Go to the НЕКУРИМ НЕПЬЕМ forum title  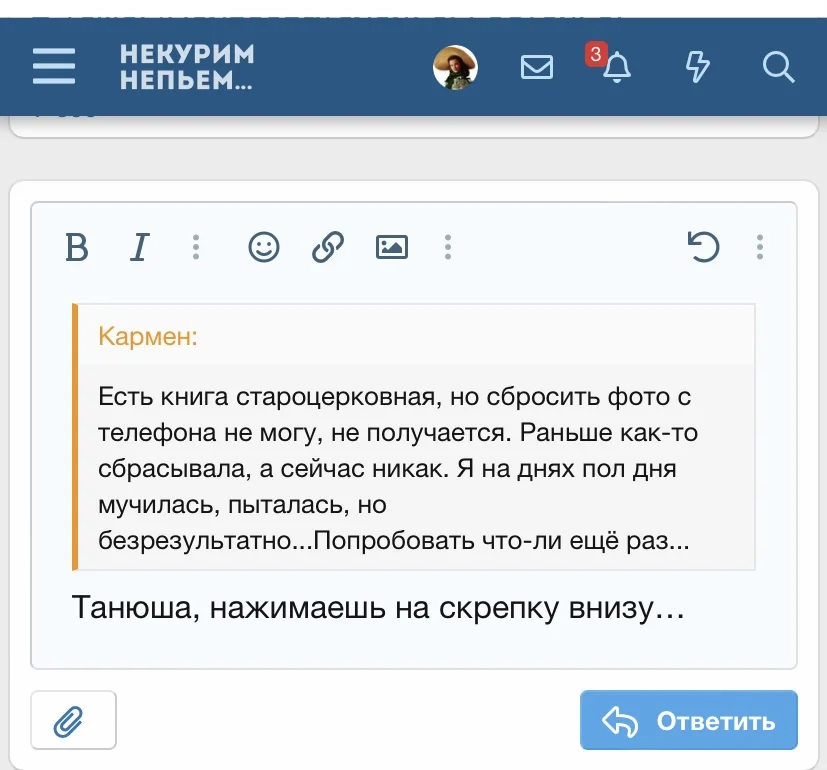click(186, 67)
